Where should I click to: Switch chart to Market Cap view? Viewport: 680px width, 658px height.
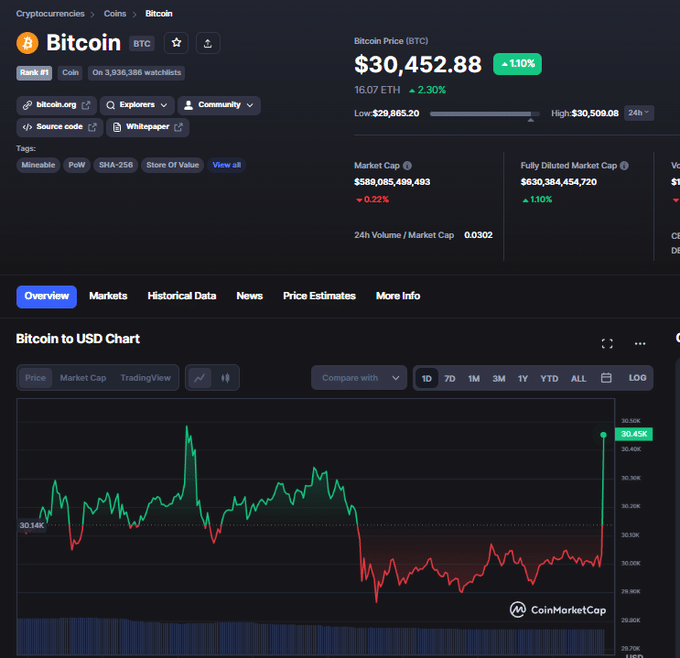pyautogui.click(x=83, y=378)
